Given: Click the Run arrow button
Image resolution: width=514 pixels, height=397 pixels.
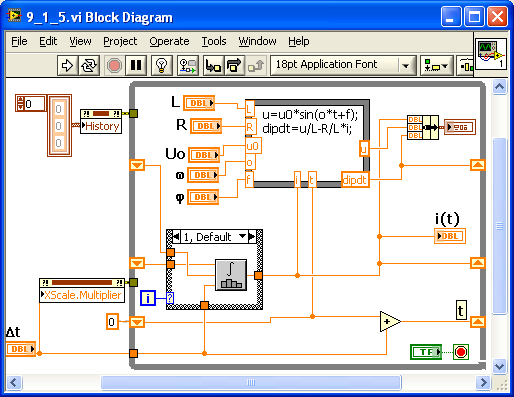Looking at the screenshot, I should click(x=68, y=65).
